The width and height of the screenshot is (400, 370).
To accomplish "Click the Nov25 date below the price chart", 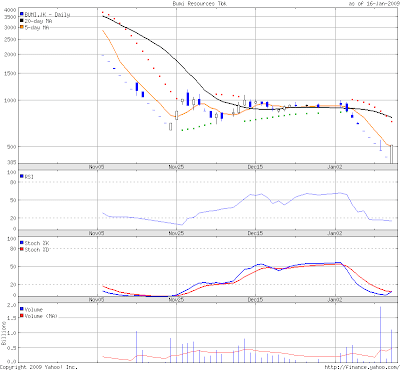I will (x=176, y=167).
